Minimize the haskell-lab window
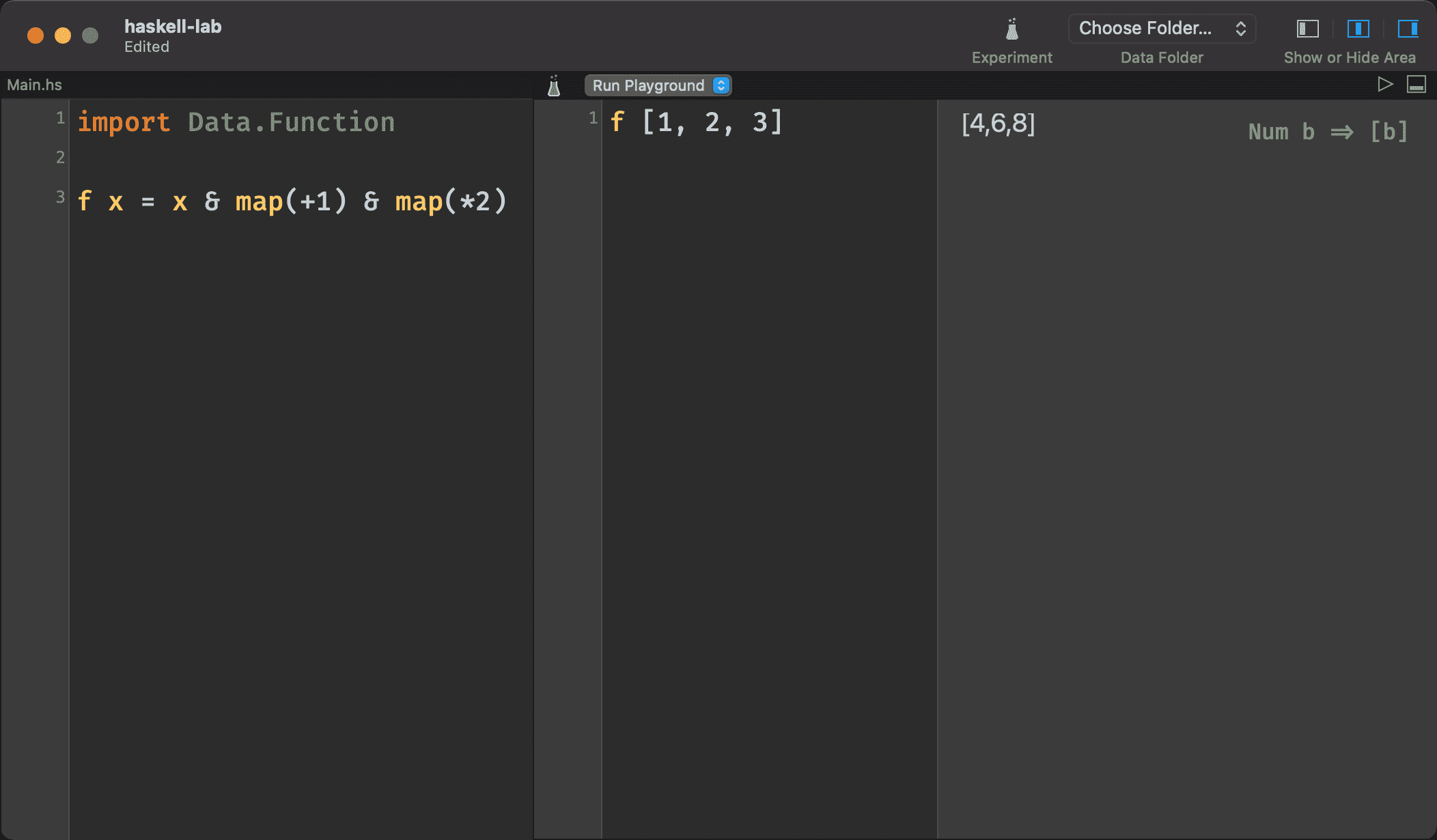 pos(63,36)
